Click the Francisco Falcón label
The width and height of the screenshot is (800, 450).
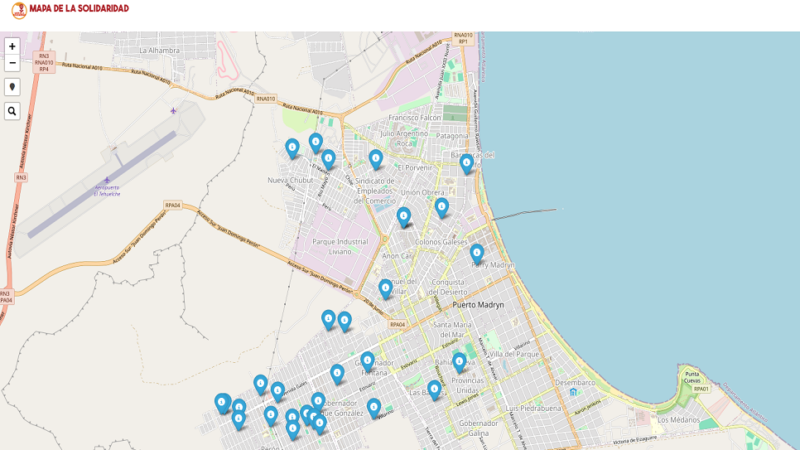pos(414,117)
